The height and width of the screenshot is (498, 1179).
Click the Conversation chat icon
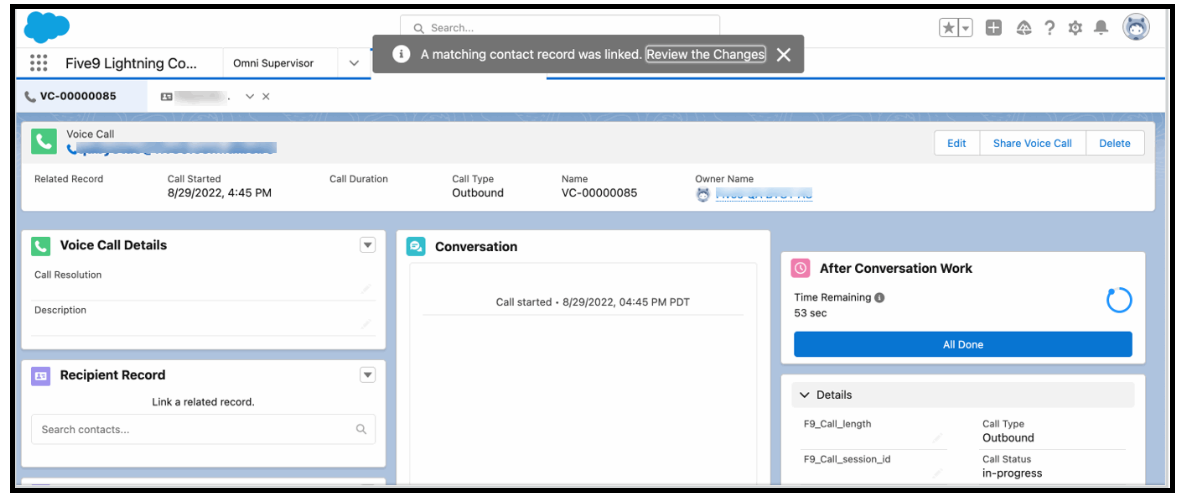(x=416, y=246)
